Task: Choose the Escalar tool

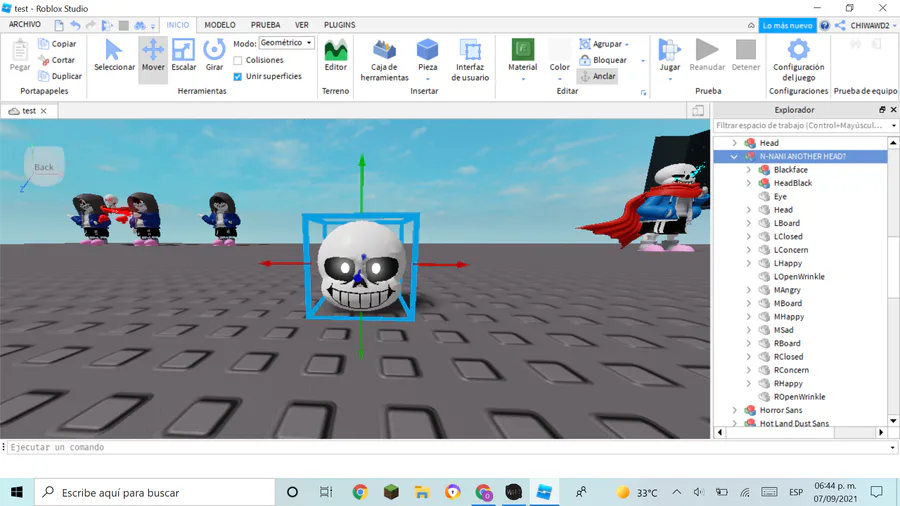Action: coord(184,56)
